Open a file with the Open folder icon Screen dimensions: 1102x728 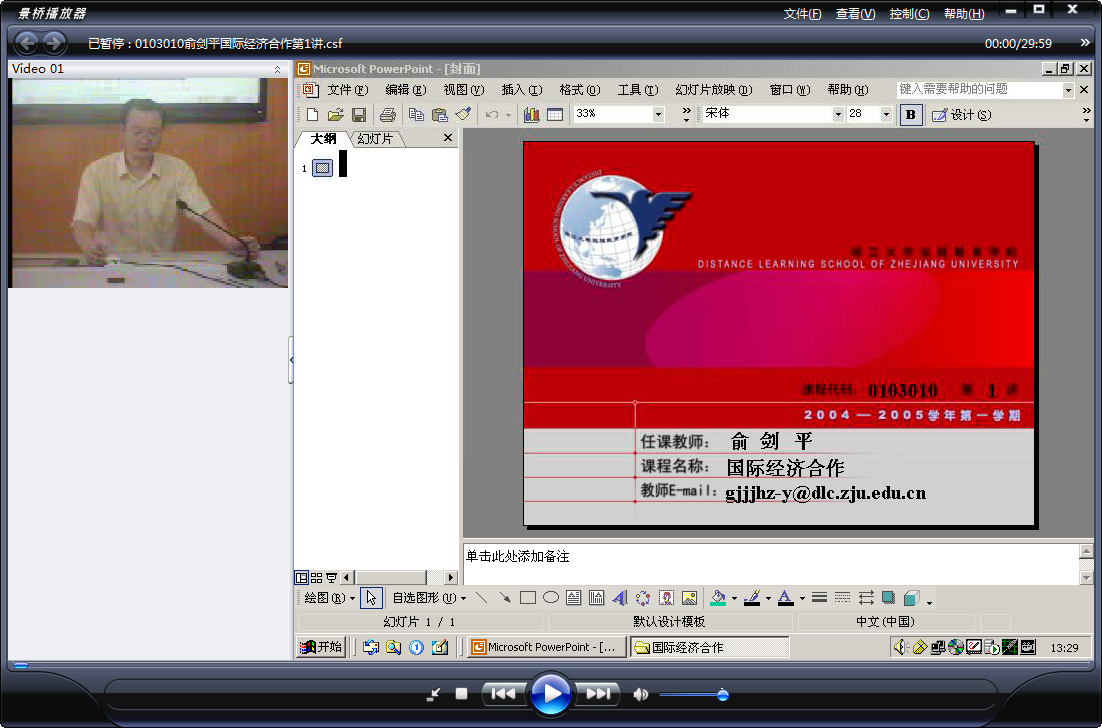tap(335, 114)
